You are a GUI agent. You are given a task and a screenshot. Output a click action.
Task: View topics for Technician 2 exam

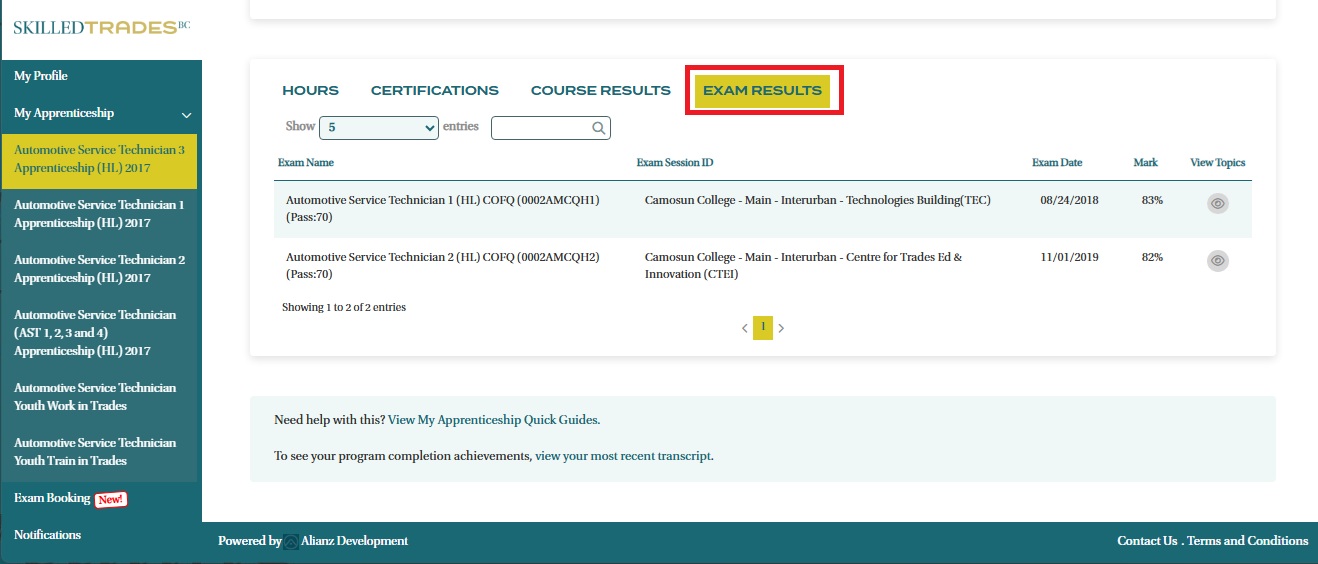1217,261
